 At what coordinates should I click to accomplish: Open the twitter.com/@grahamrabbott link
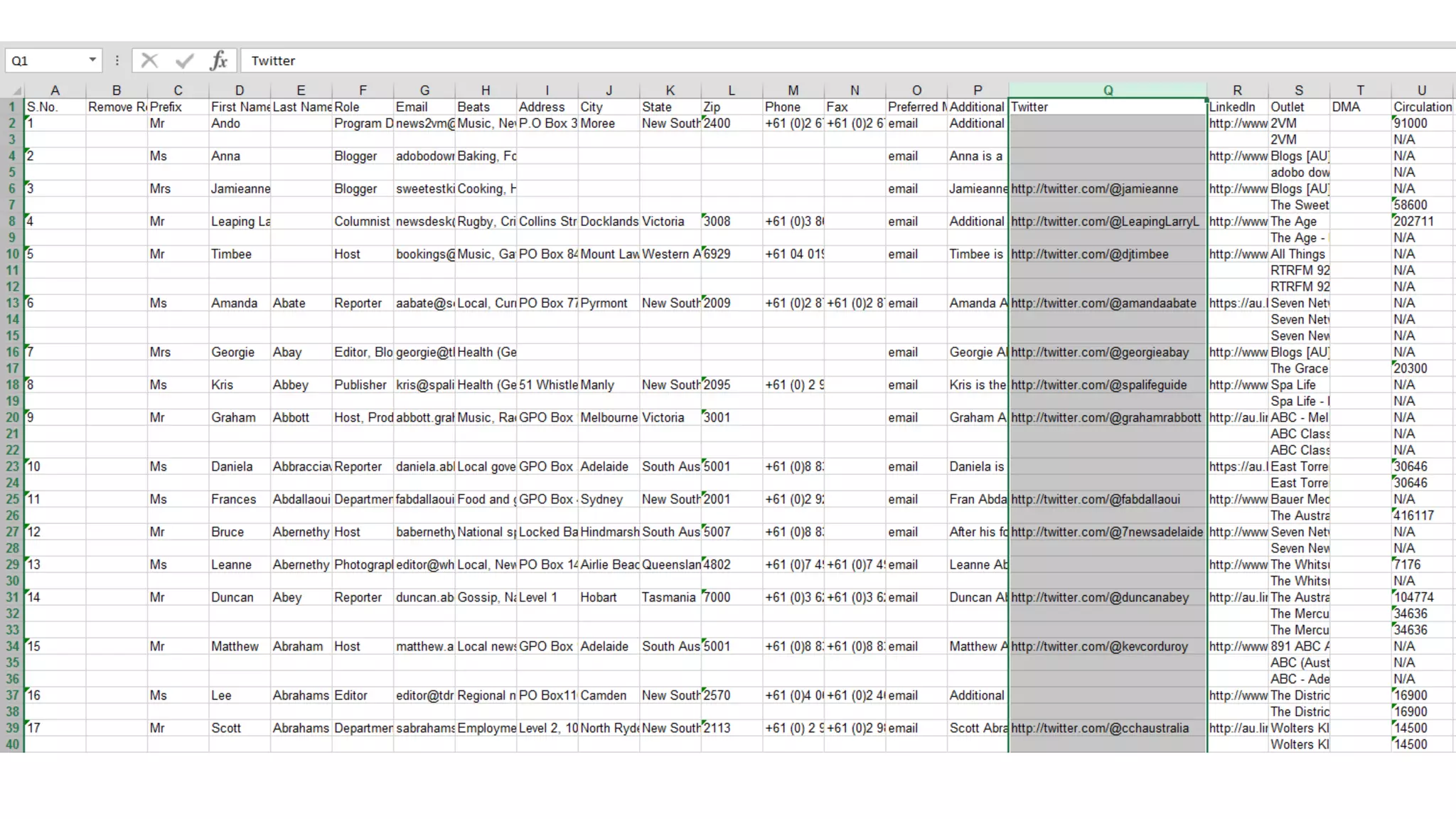(x=1106, y=417)
